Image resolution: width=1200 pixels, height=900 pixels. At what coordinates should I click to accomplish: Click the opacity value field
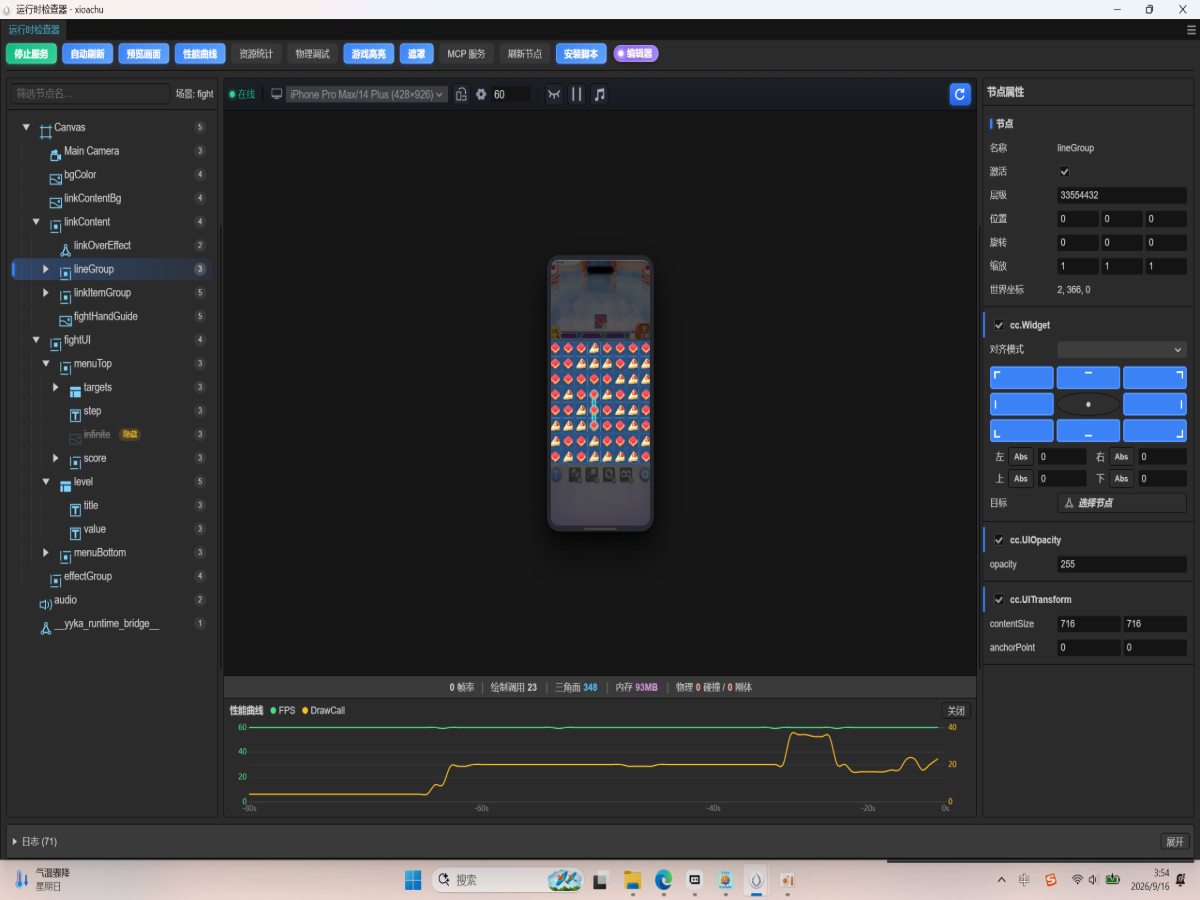[1122, 564]
